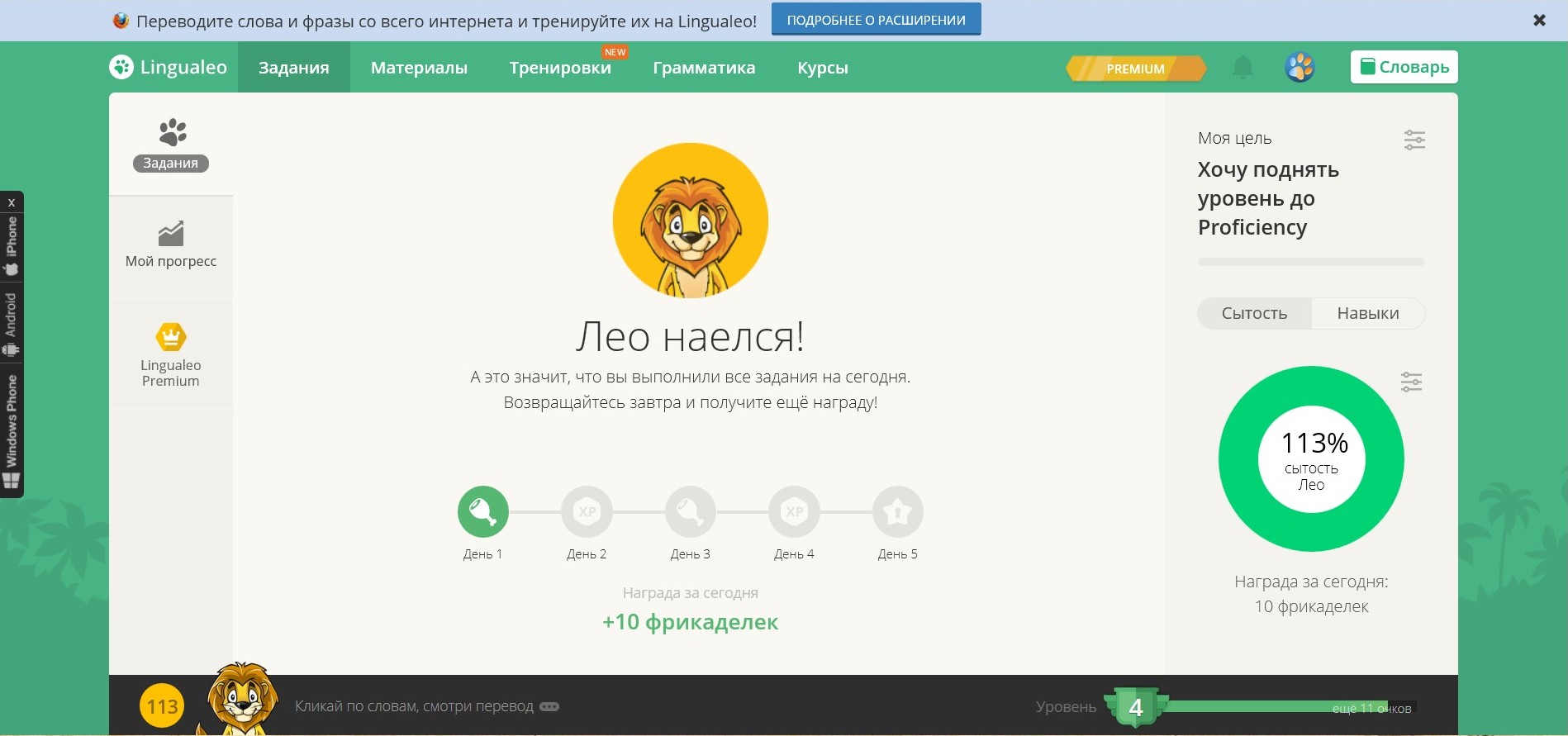Click the 113 meatballs counter badge
1568x736 pixels.
click(x=162, y=706)
